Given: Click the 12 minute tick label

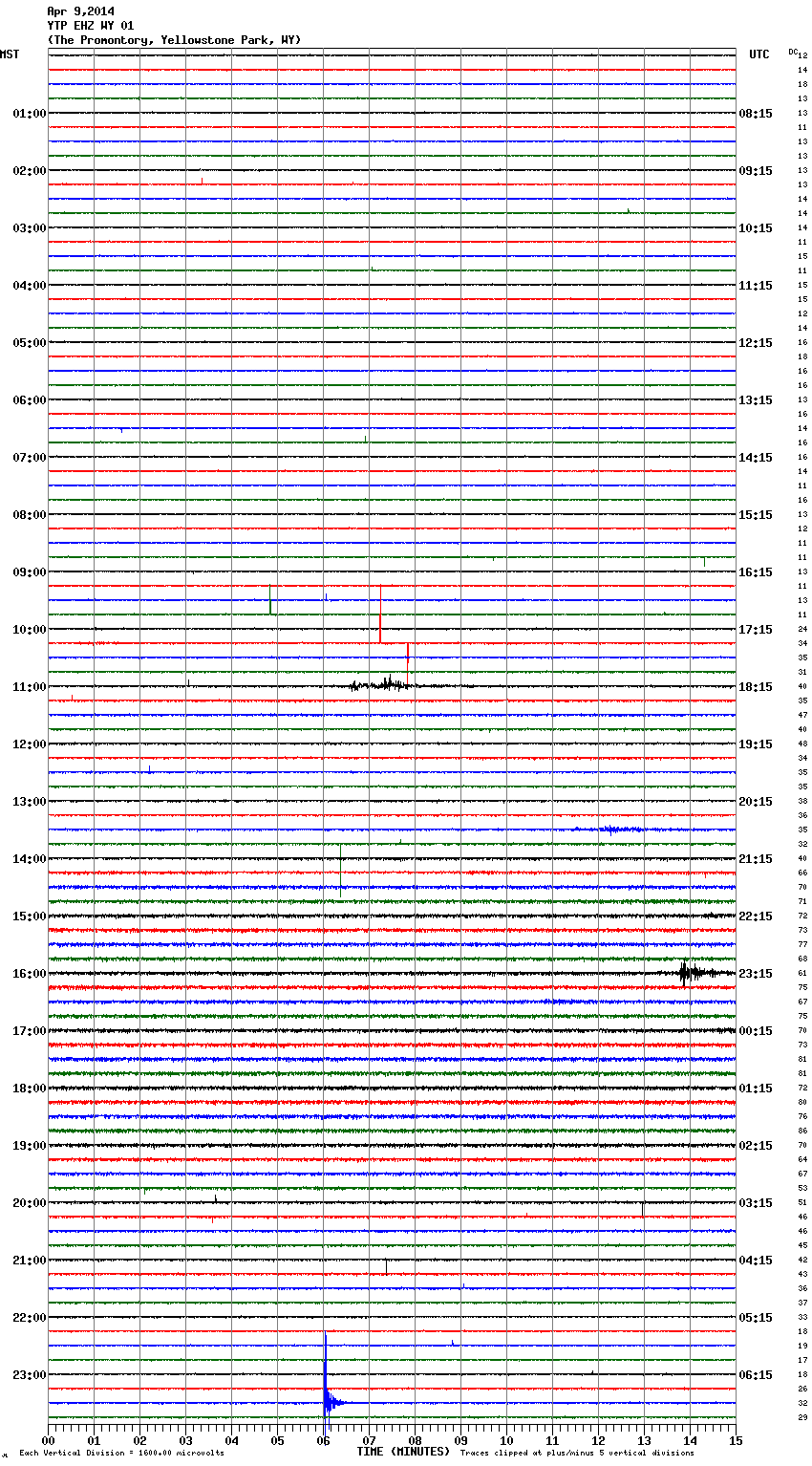Looking at the screenshot, I should tap(598, 1440).
